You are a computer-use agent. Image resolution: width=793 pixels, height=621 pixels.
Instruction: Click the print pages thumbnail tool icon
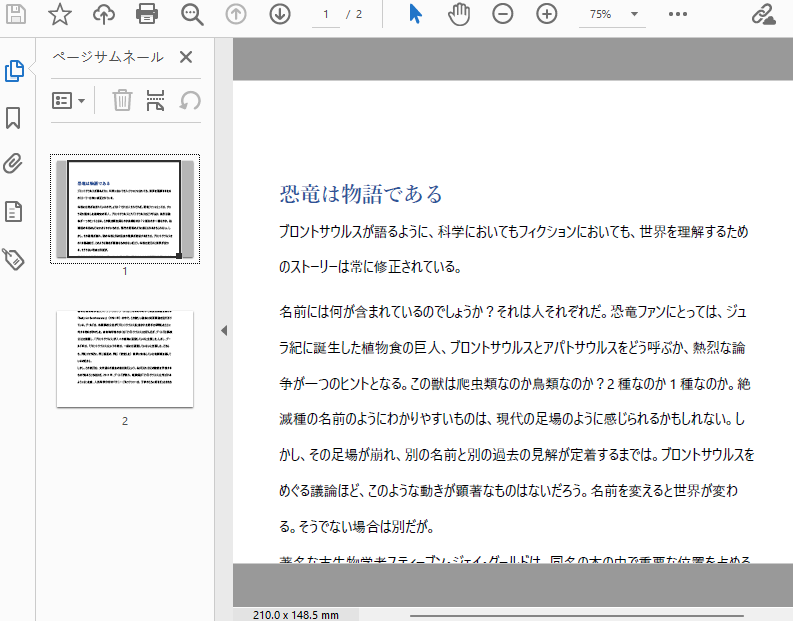point(155,100)
